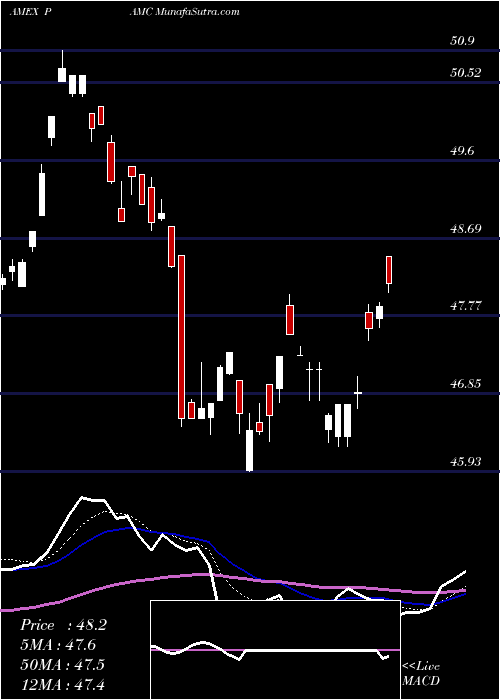
Task: Click inside the MACD inset chart
Action: (275, 650)
